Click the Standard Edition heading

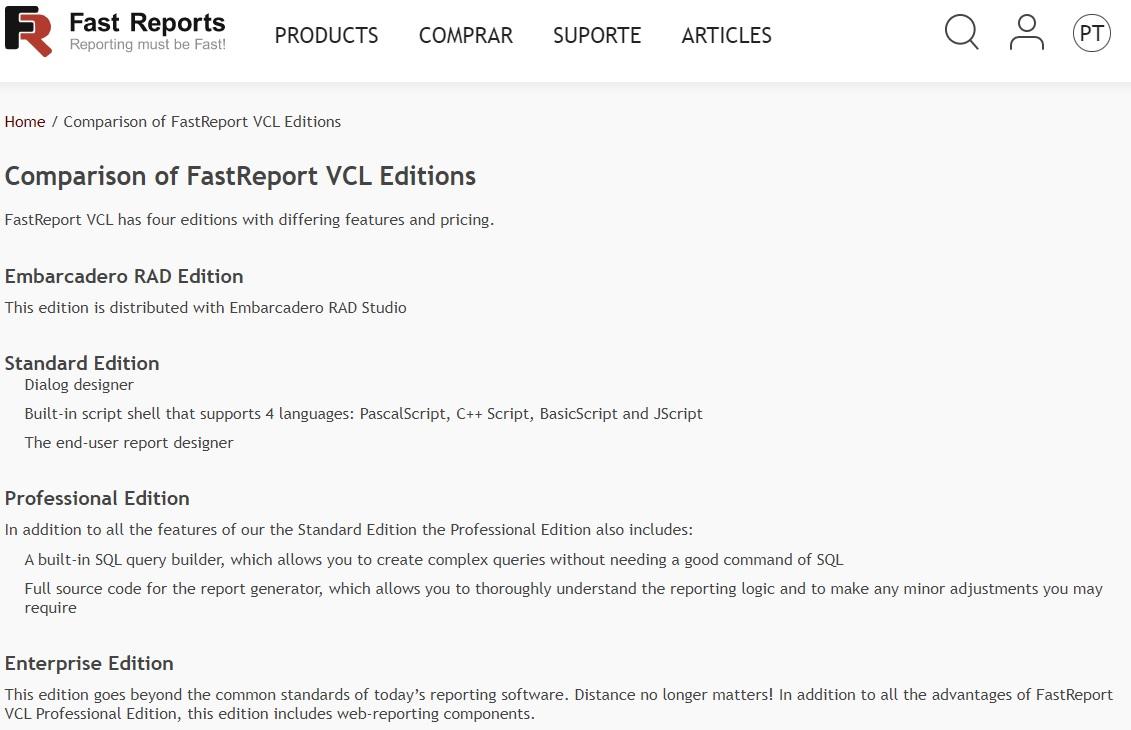pos(82,363)
